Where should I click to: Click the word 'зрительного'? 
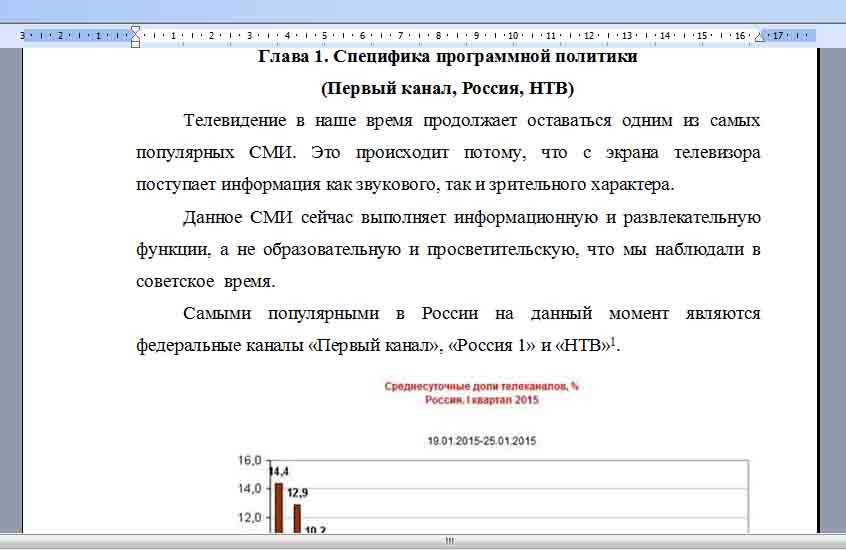point(537,185)
